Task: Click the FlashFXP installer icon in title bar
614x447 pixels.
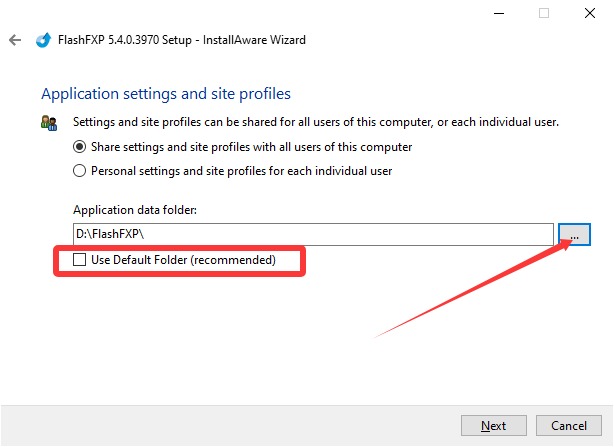Action: tap(43, 41)
